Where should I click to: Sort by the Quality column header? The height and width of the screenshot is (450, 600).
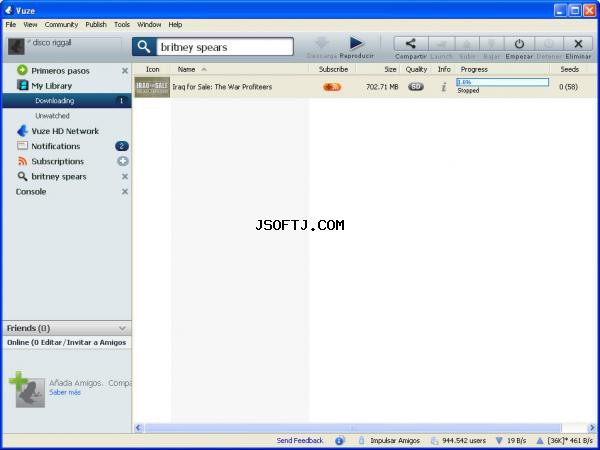pos(416,69)
